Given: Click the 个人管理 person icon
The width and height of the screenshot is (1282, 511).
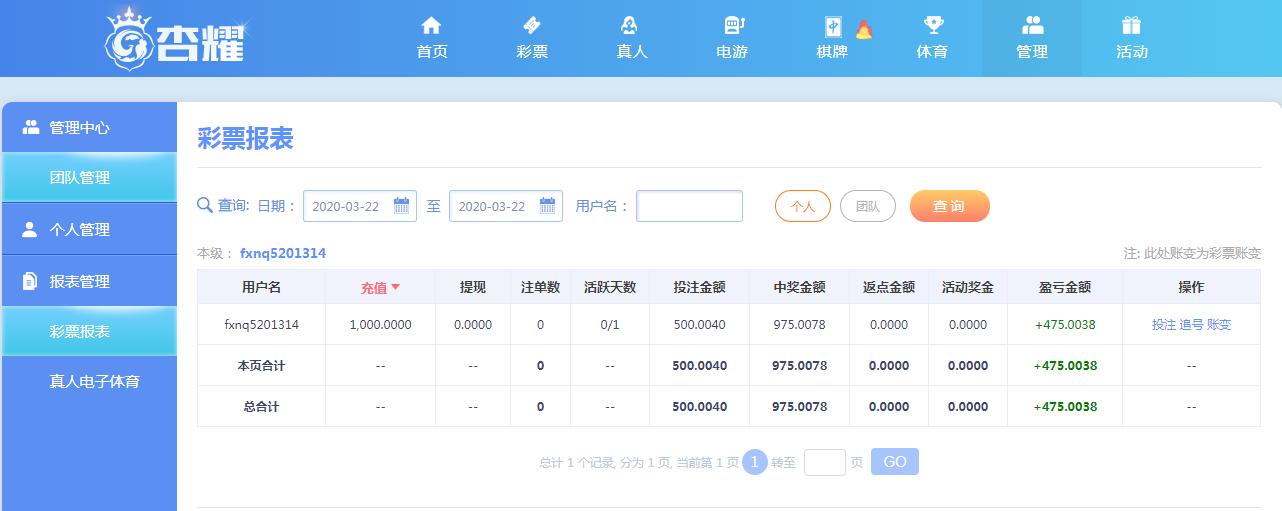Looking at the screenshot, I should point(30,229).
